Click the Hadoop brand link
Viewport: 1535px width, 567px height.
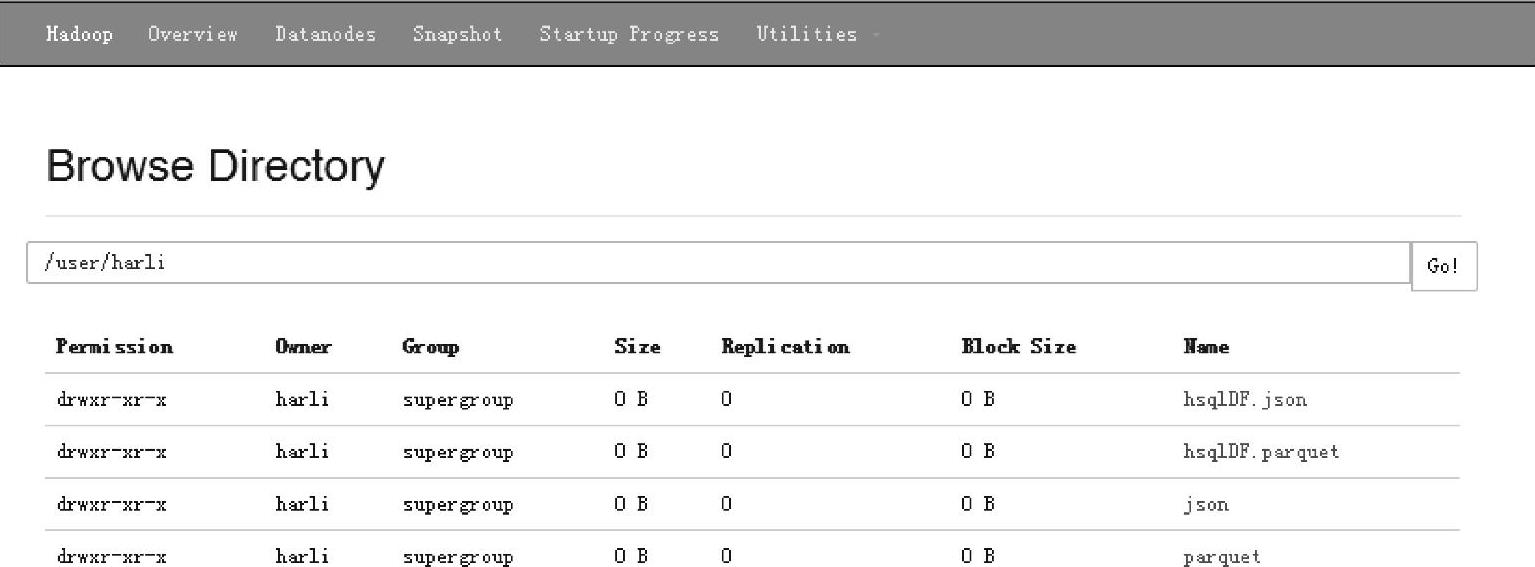click(x=79, y=35)
